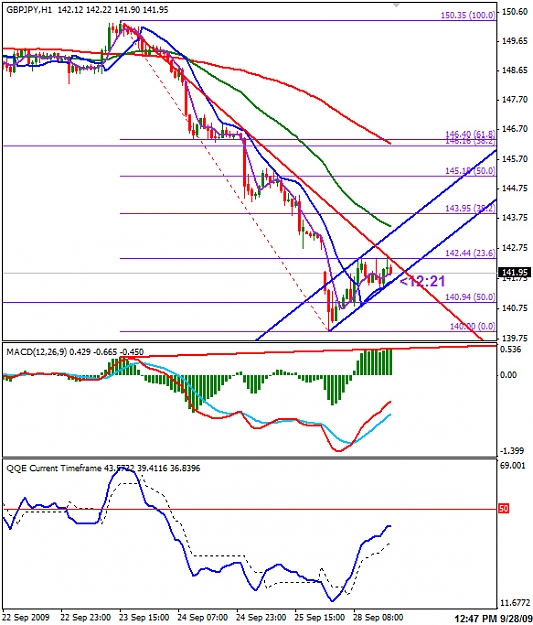Click the 69.001 QQE scale value
Viewport: 533px width, 625px height.
click(513, 466)
